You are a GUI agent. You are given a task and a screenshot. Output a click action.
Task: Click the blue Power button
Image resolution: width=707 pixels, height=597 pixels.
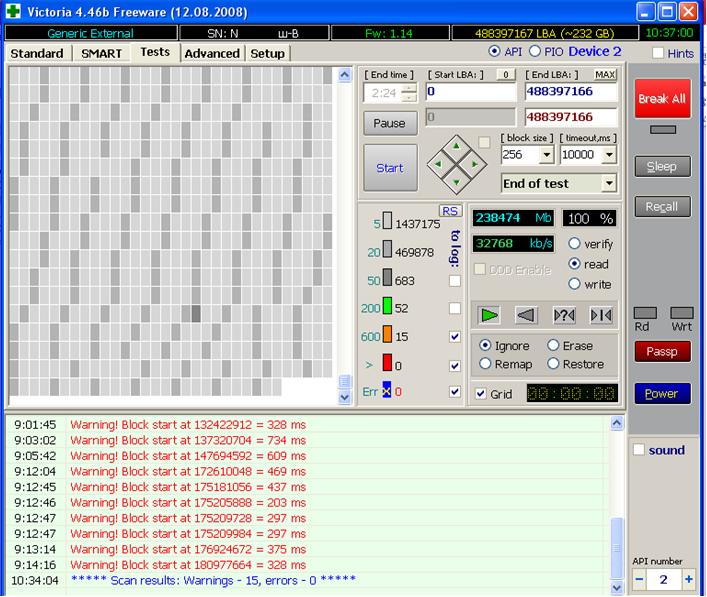click(x=662, y=393)
